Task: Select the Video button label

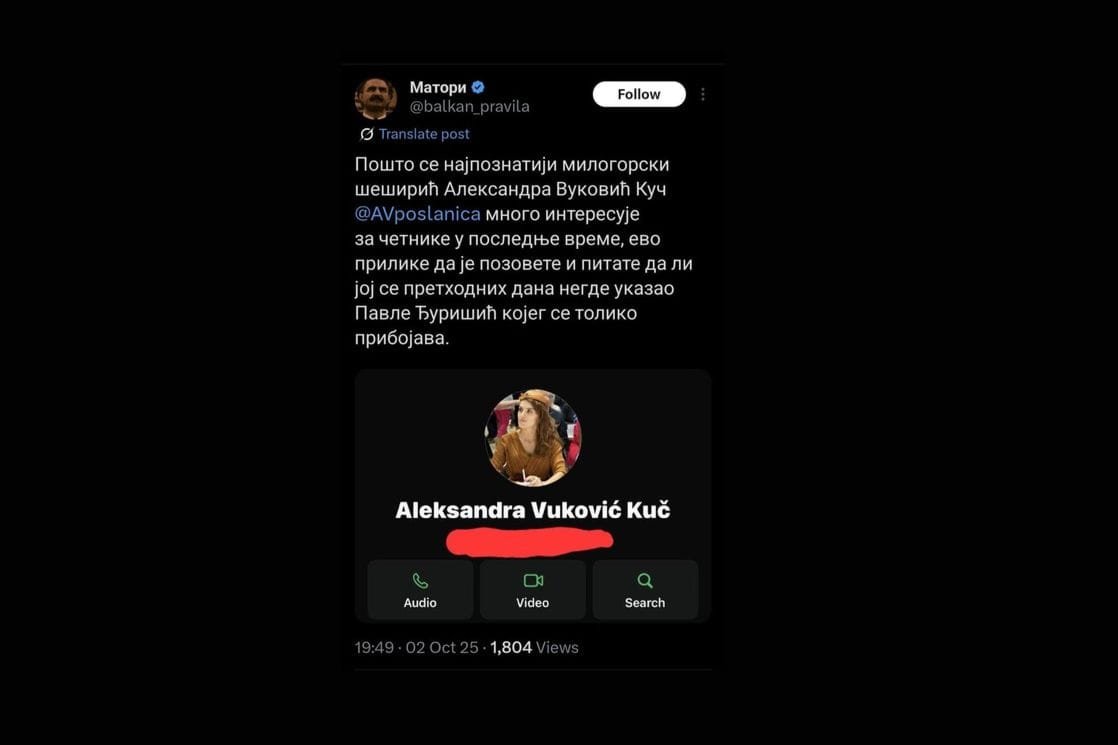Action: [533, 602]
